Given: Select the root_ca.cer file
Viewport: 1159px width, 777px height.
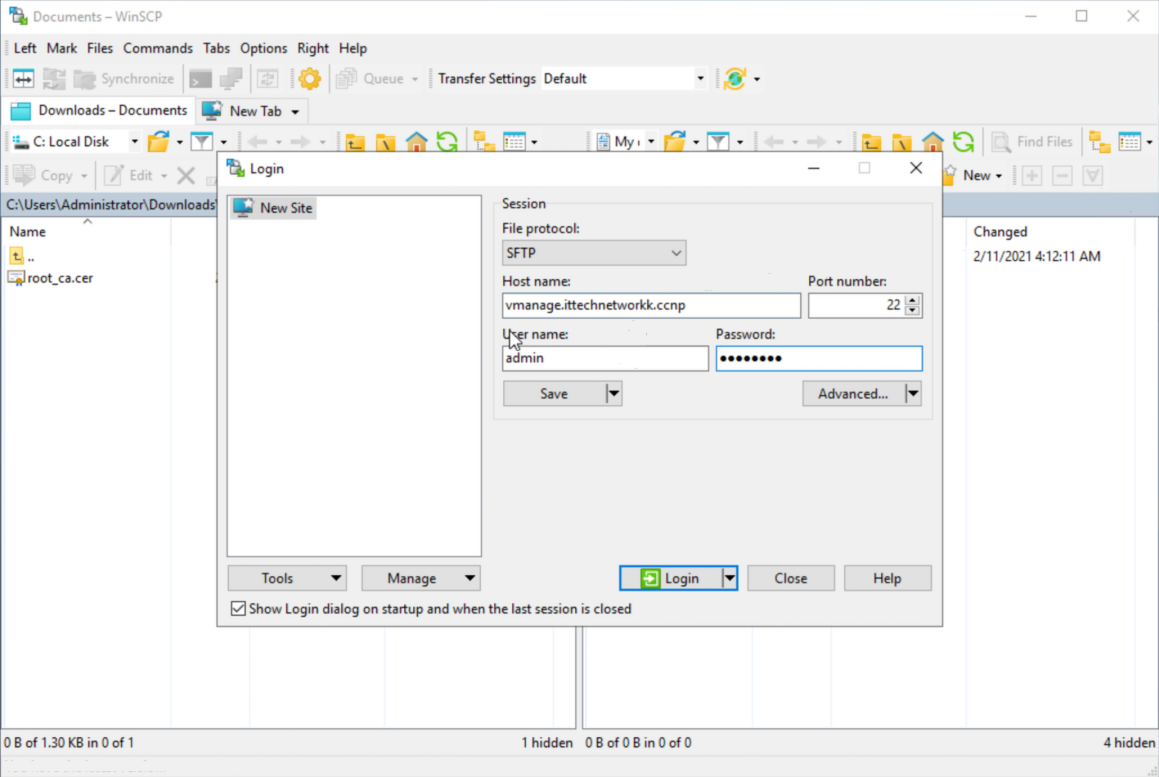Looking at the screenshot, I should [x=50, y=278].
